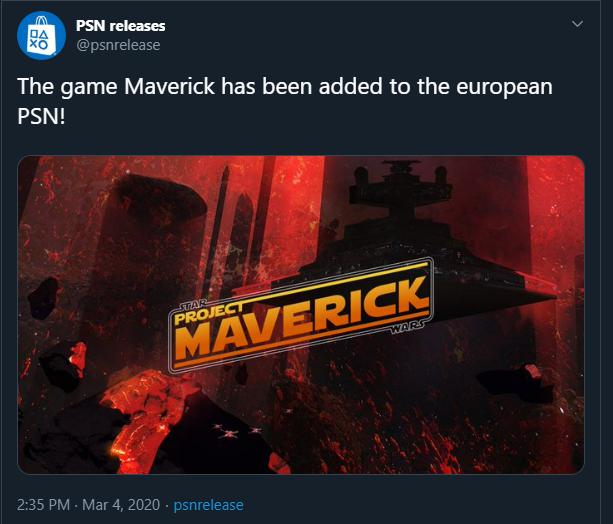View tweet timestamp 2:35 PM
Screen dimensions: 613x524
[43, 504]
